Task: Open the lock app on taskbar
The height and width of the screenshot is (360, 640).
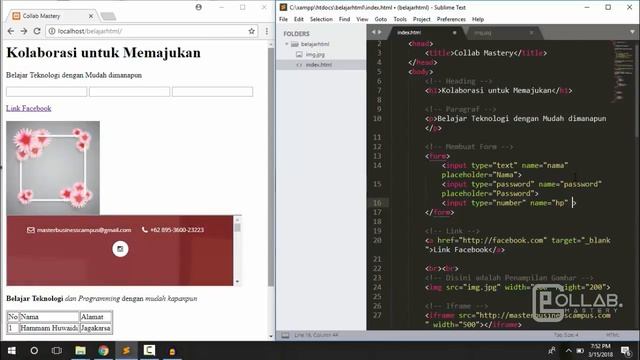Action: tap(172, 351)
